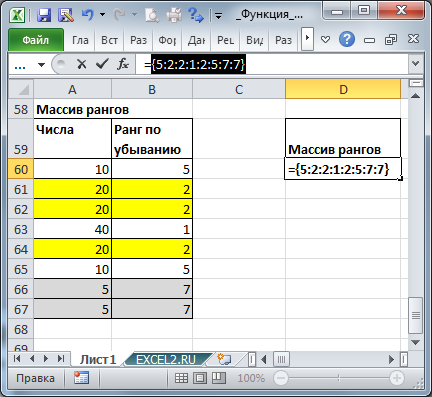Open the Файл tab
432x397 pixels.
pos(36,40)
